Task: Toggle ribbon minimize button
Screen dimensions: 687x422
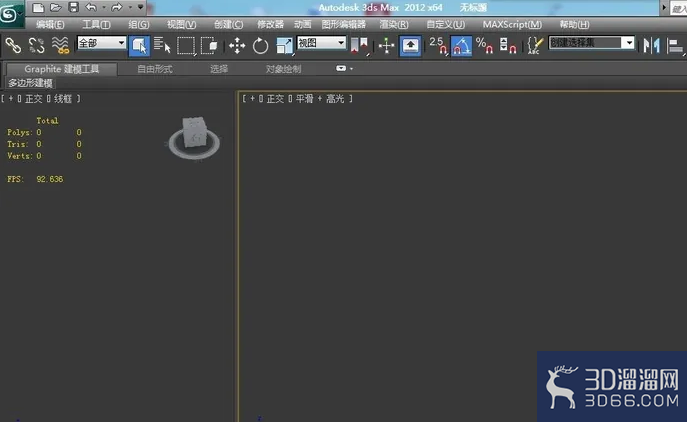Action: (x=341, y=69)
